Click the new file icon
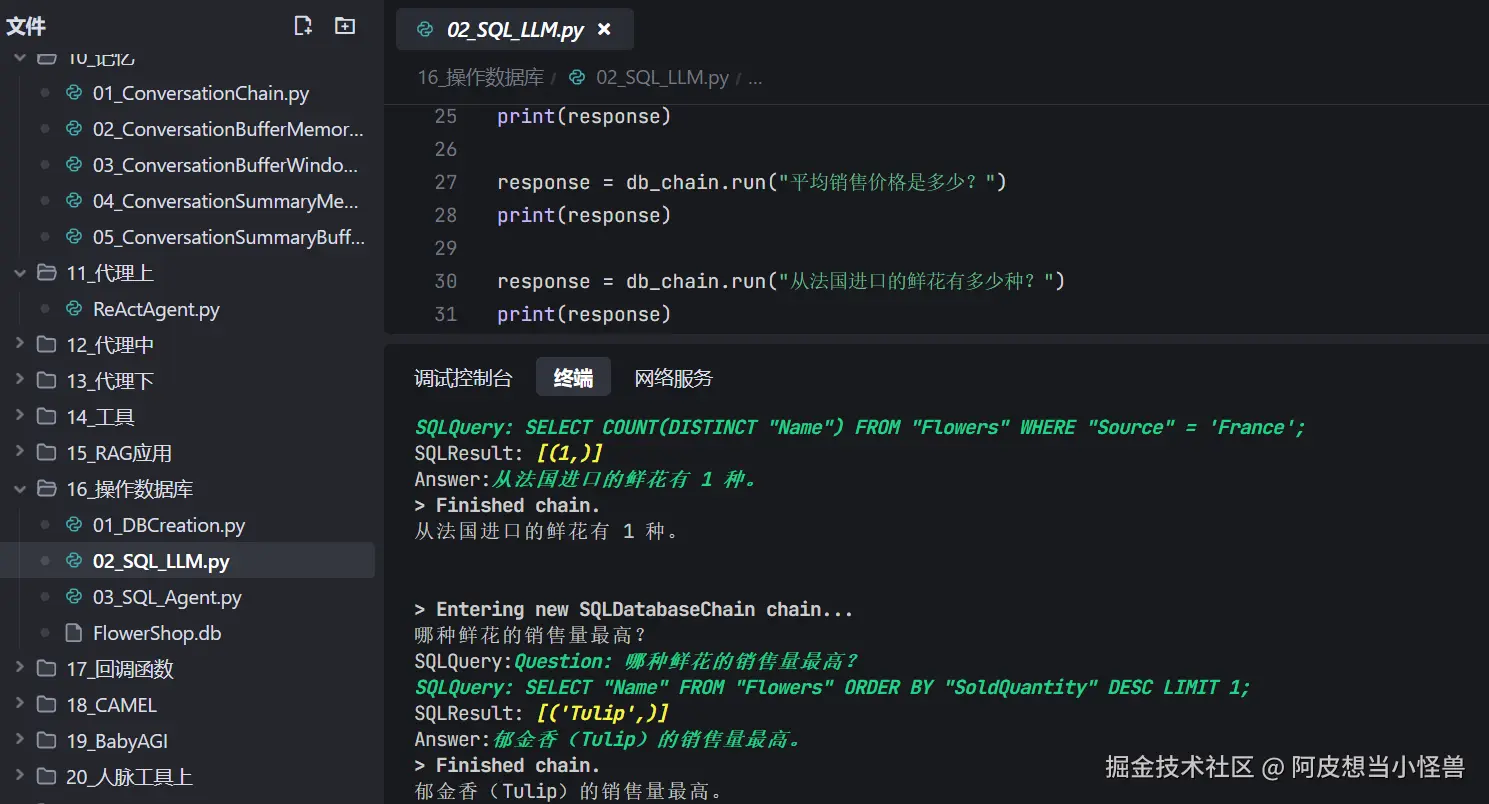 point(303,26)
